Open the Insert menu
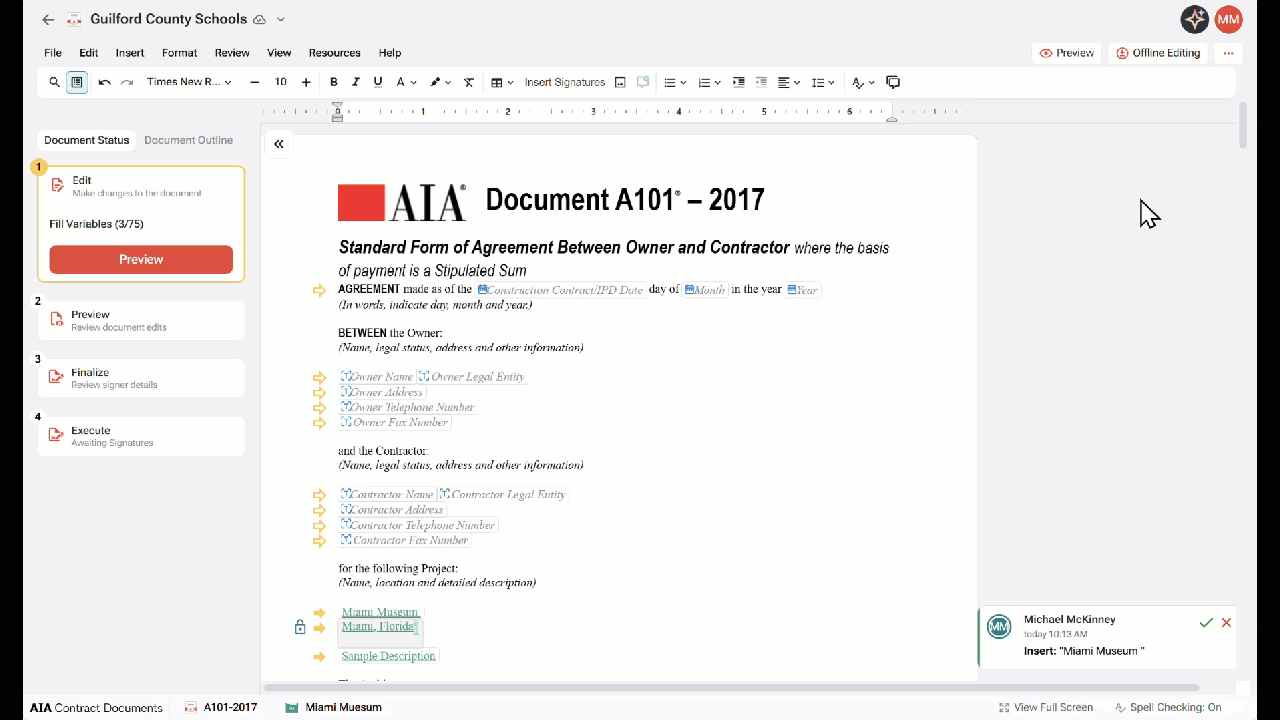This screenshot has height=720, width=1280. [130, 53]
